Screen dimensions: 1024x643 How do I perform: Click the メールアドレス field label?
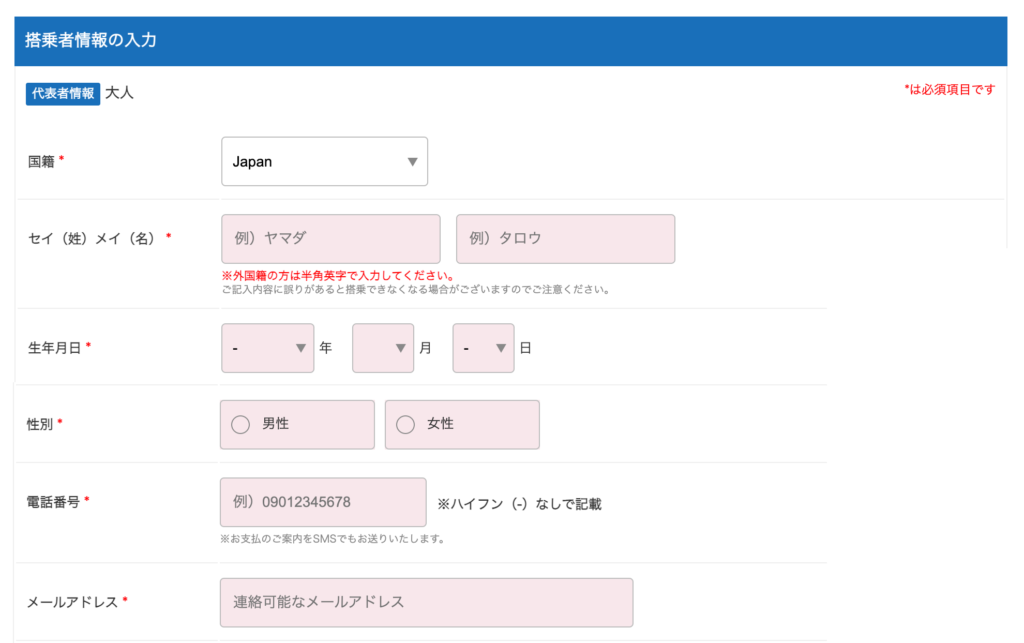73,601
